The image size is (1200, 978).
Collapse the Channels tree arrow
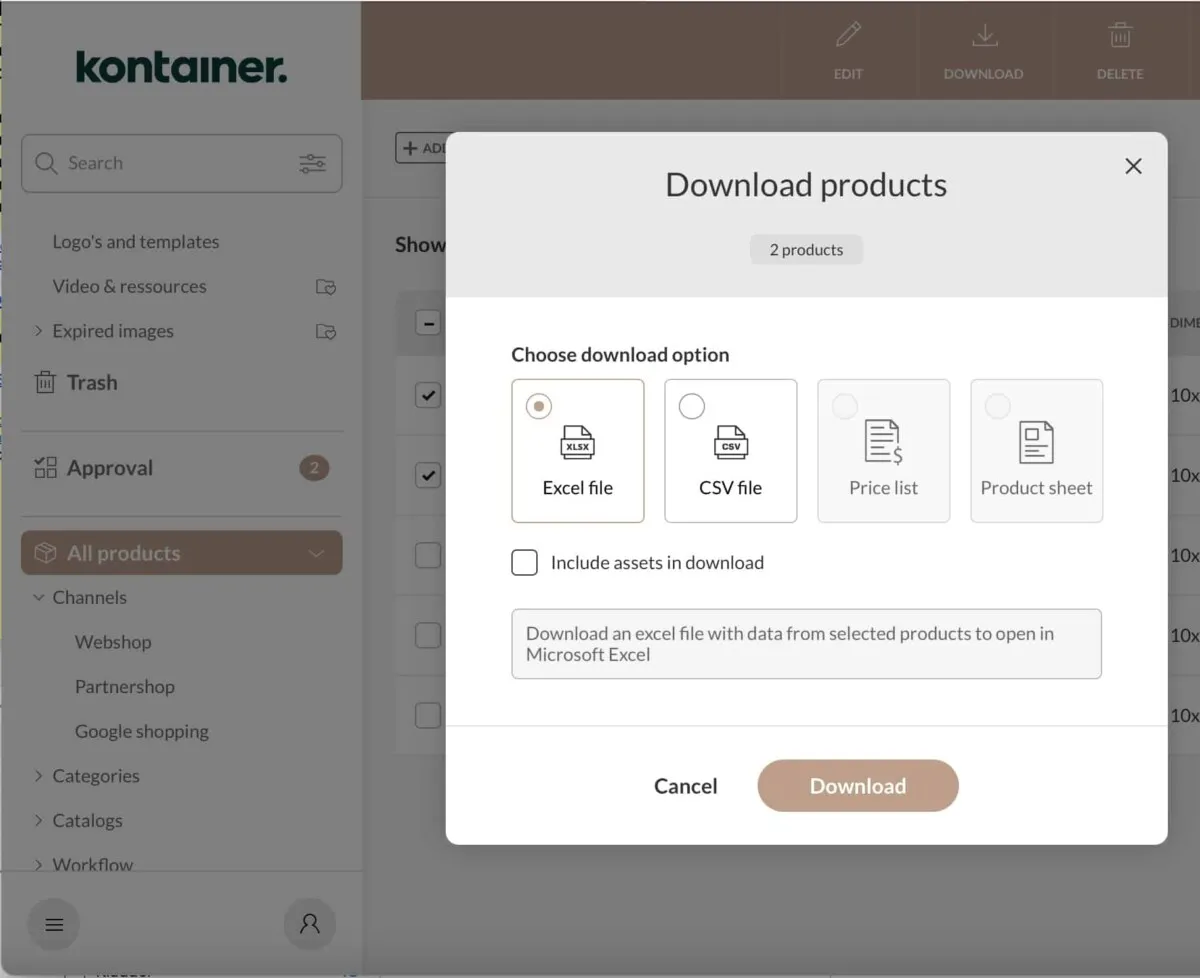coord(39,598)
